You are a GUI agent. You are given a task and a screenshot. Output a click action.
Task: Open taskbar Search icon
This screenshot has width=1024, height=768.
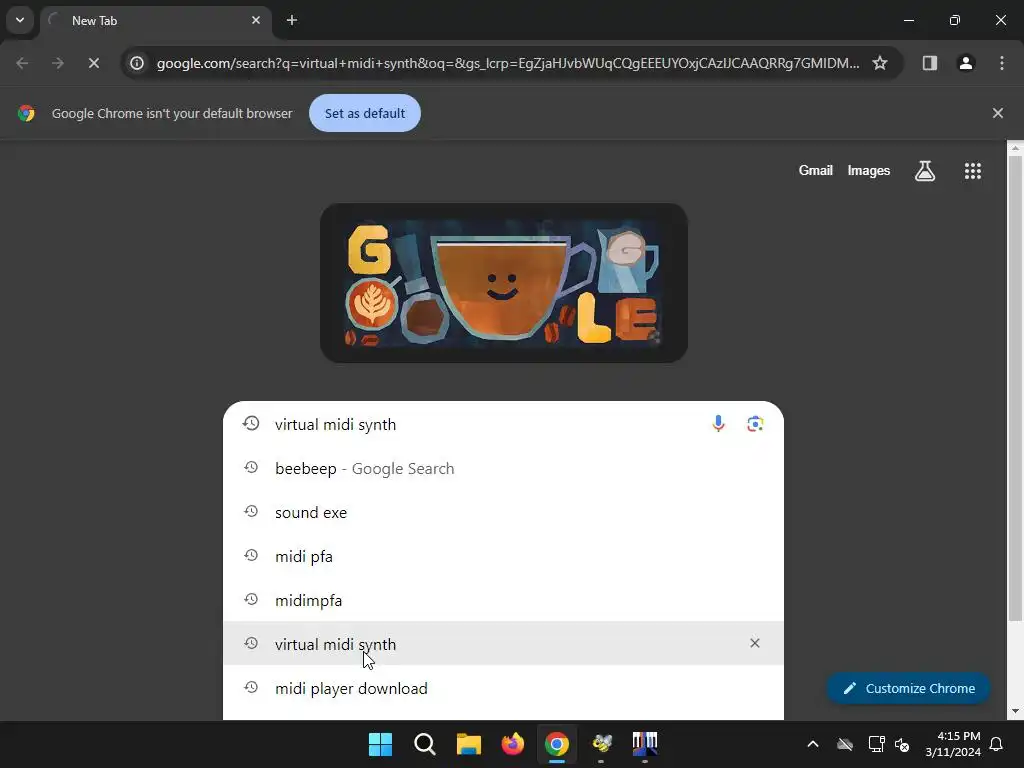click(424, 744)
